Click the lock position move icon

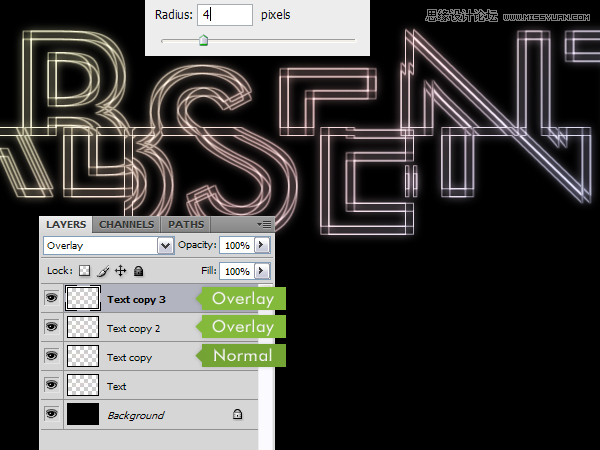point(120,271)
